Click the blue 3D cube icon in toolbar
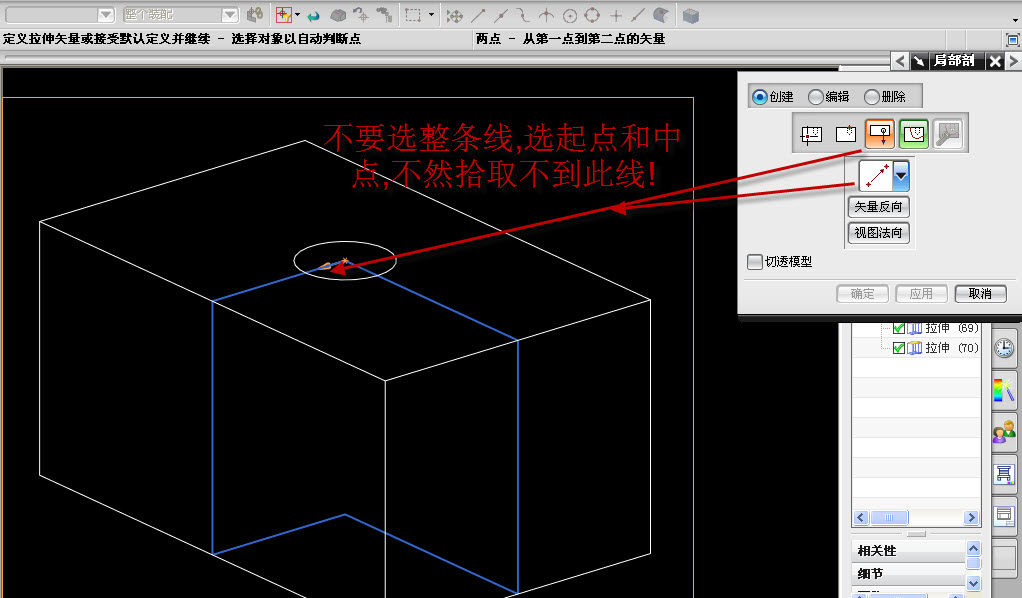Viewport: 1022px width, 598px height. pos(691,15)
